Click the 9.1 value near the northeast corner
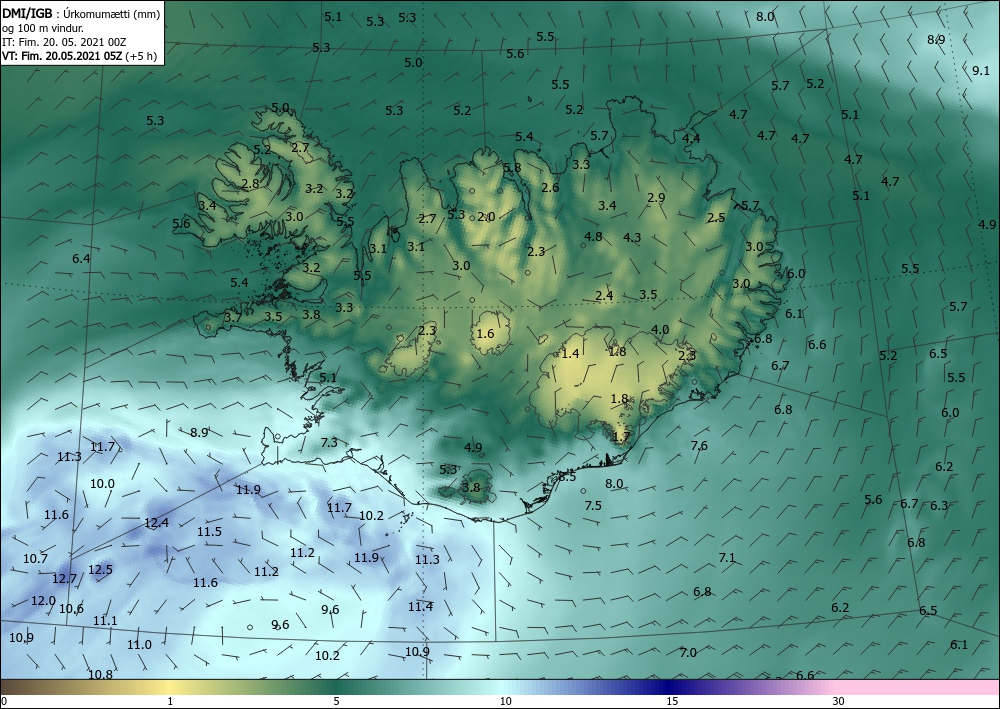Viewport: 1000px width, 709px height. (x=981, y=71)
